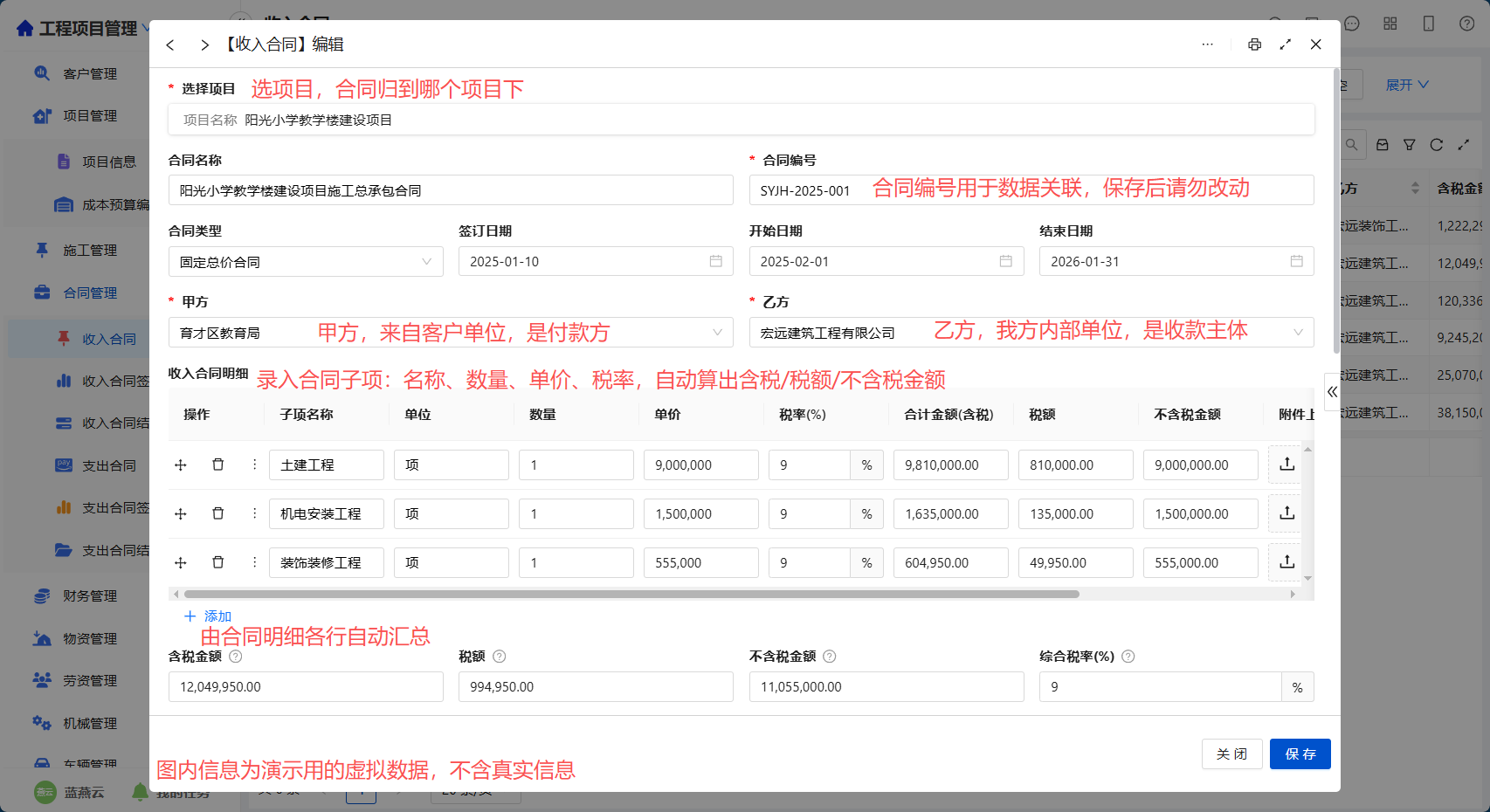Open the more options ellipsis in dialog header
This screenshot has height=812, width=1490.
coord(1207,45)
